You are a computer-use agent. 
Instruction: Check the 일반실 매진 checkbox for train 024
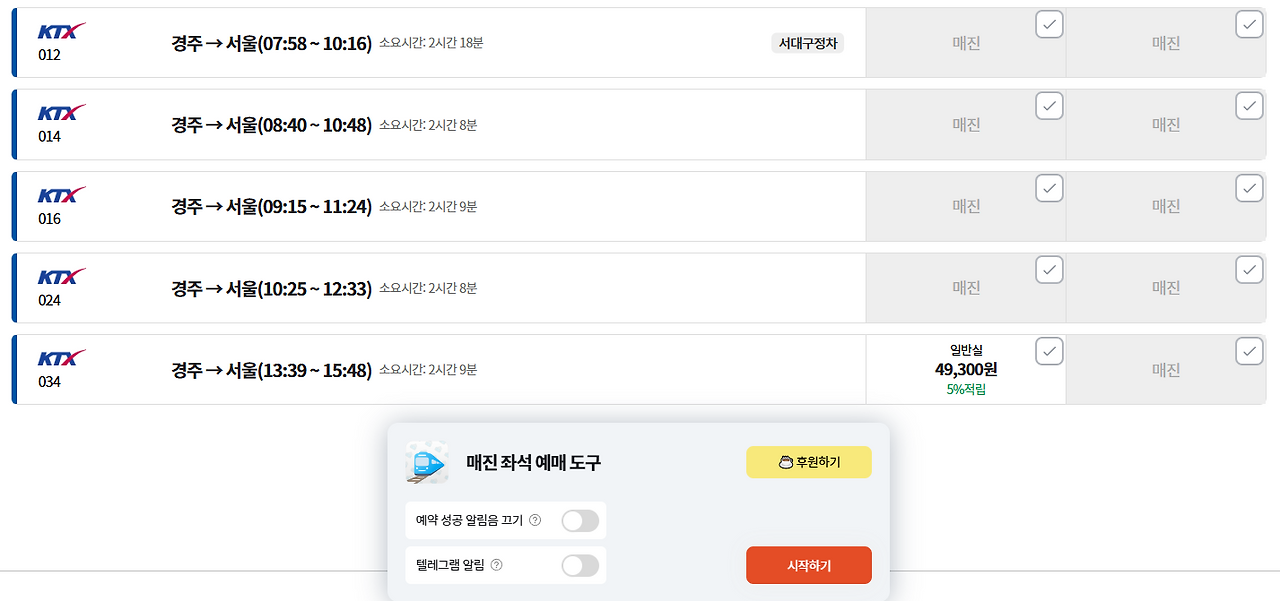coord(1049,270)
